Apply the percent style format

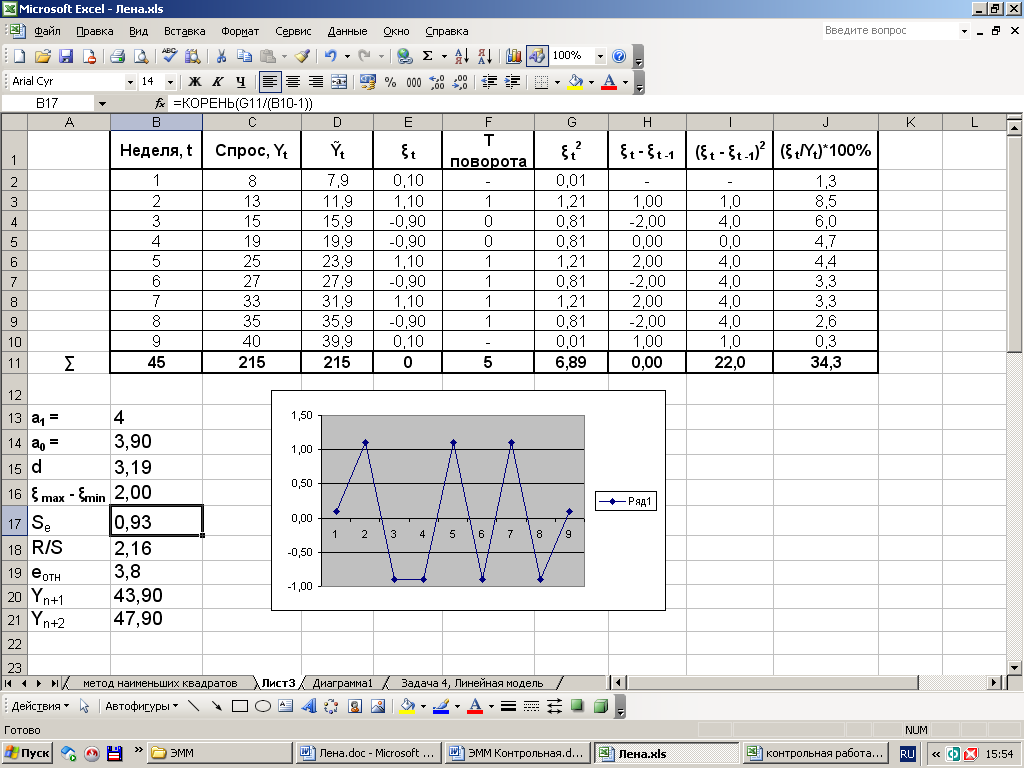(x=390, y=82)
